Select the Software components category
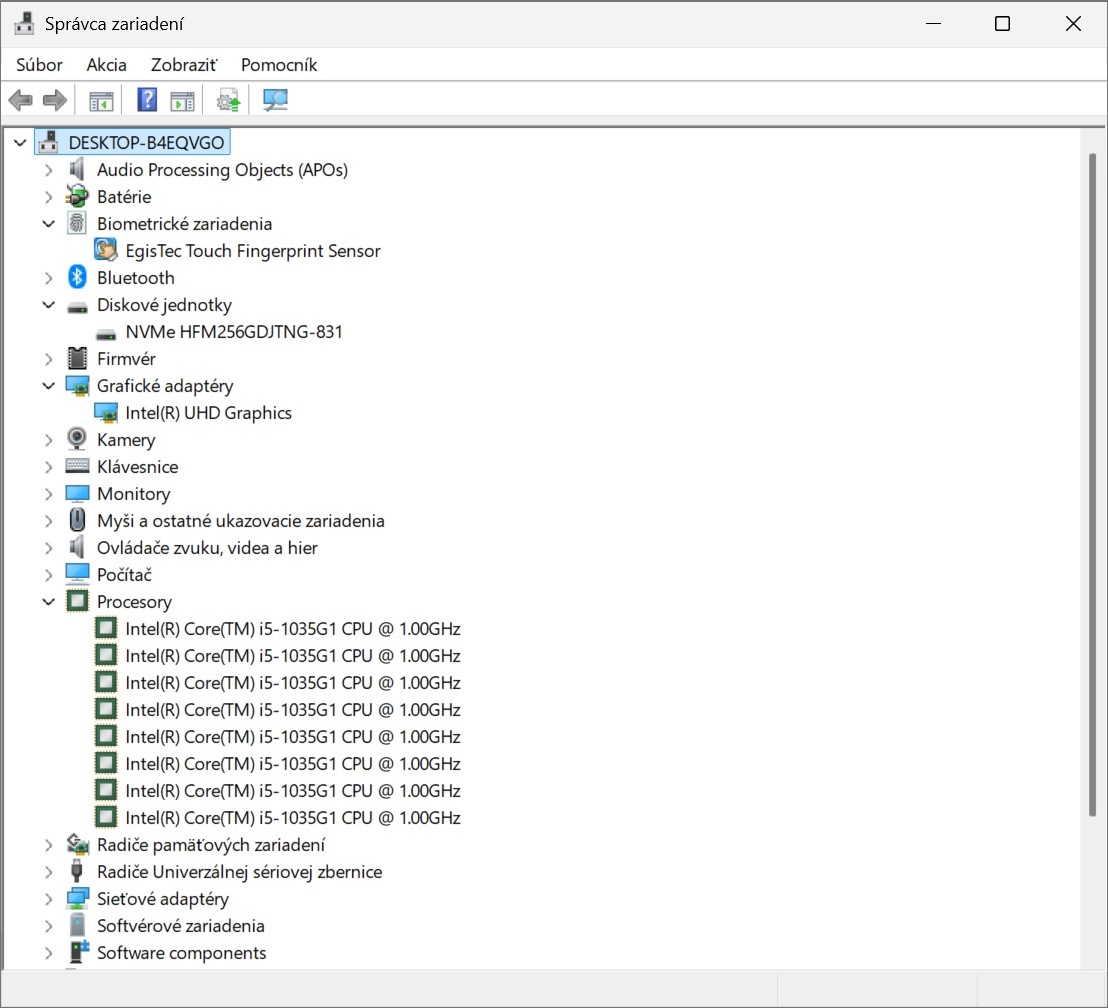Screen dimensions: 1108x1008 (x=182, y=953)
